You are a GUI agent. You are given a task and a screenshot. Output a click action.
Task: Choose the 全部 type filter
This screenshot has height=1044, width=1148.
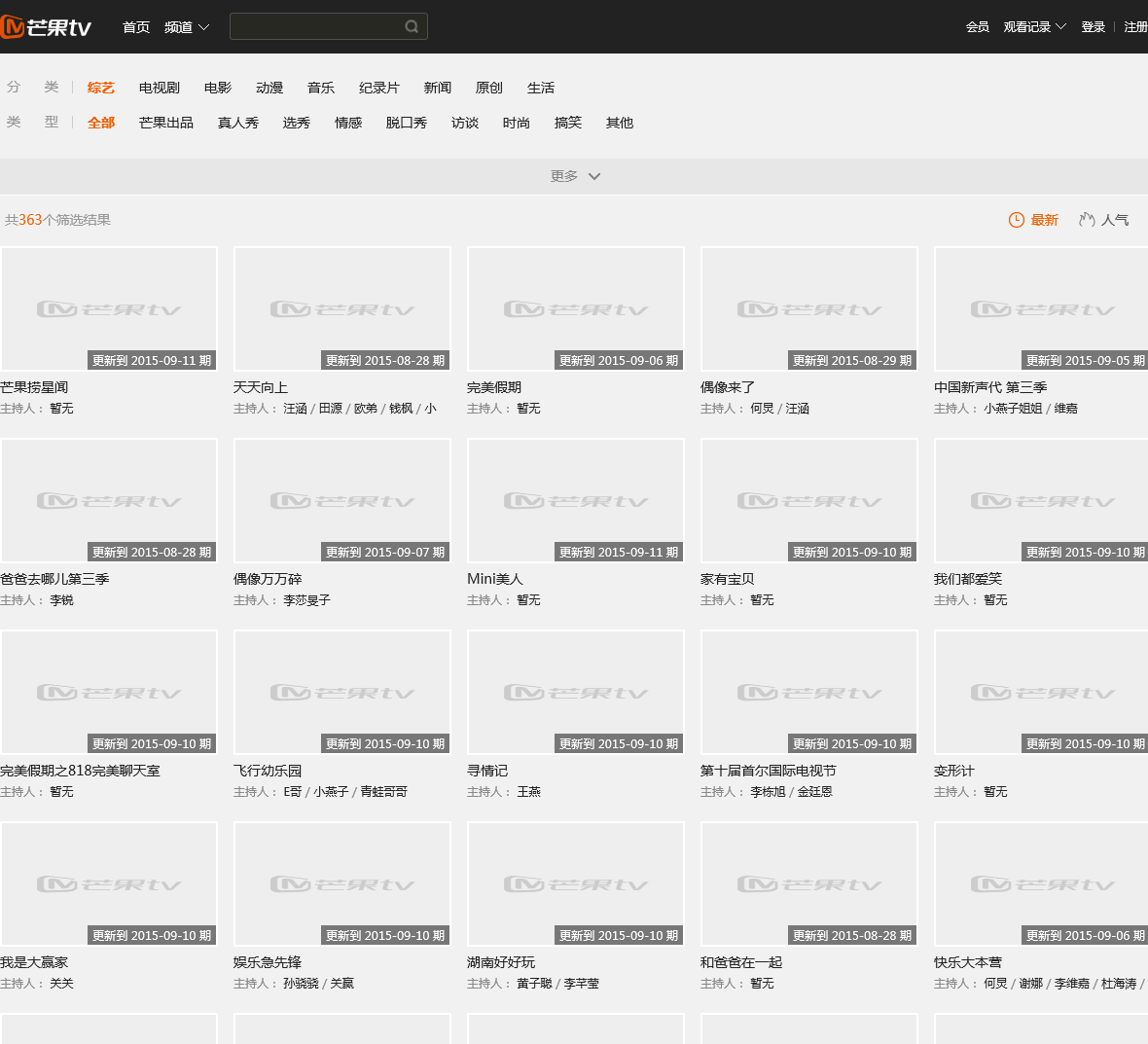click(101, 123)
